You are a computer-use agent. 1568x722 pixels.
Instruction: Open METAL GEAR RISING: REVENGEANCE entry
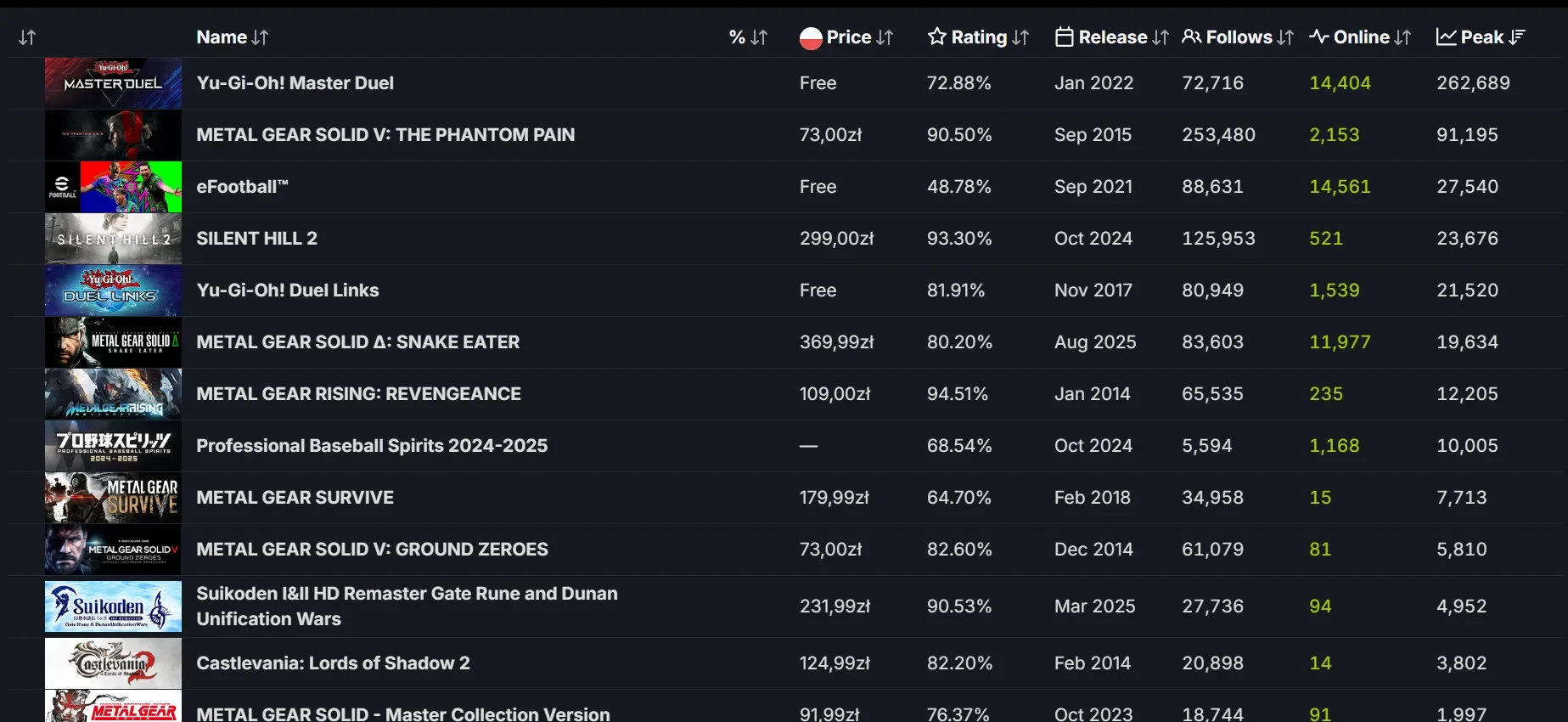358,394
